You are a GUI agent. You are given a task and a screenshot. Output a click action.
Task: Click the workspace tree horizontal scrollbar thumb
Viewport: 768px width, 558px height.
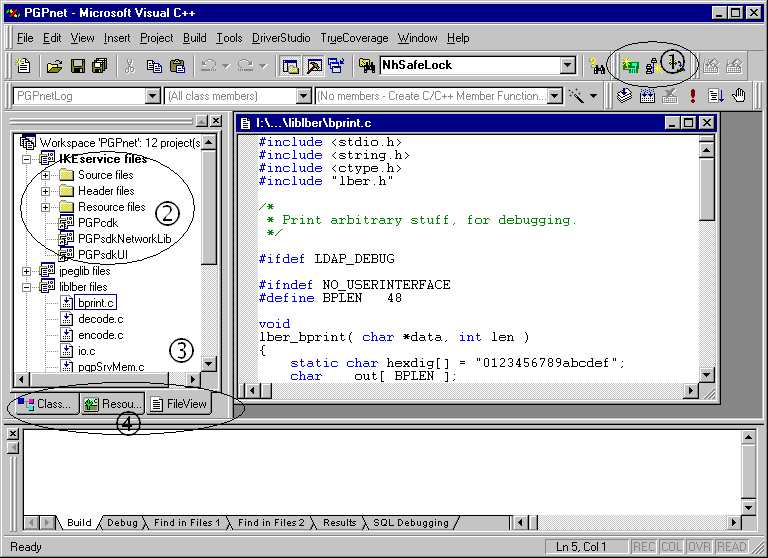point(100,379)
